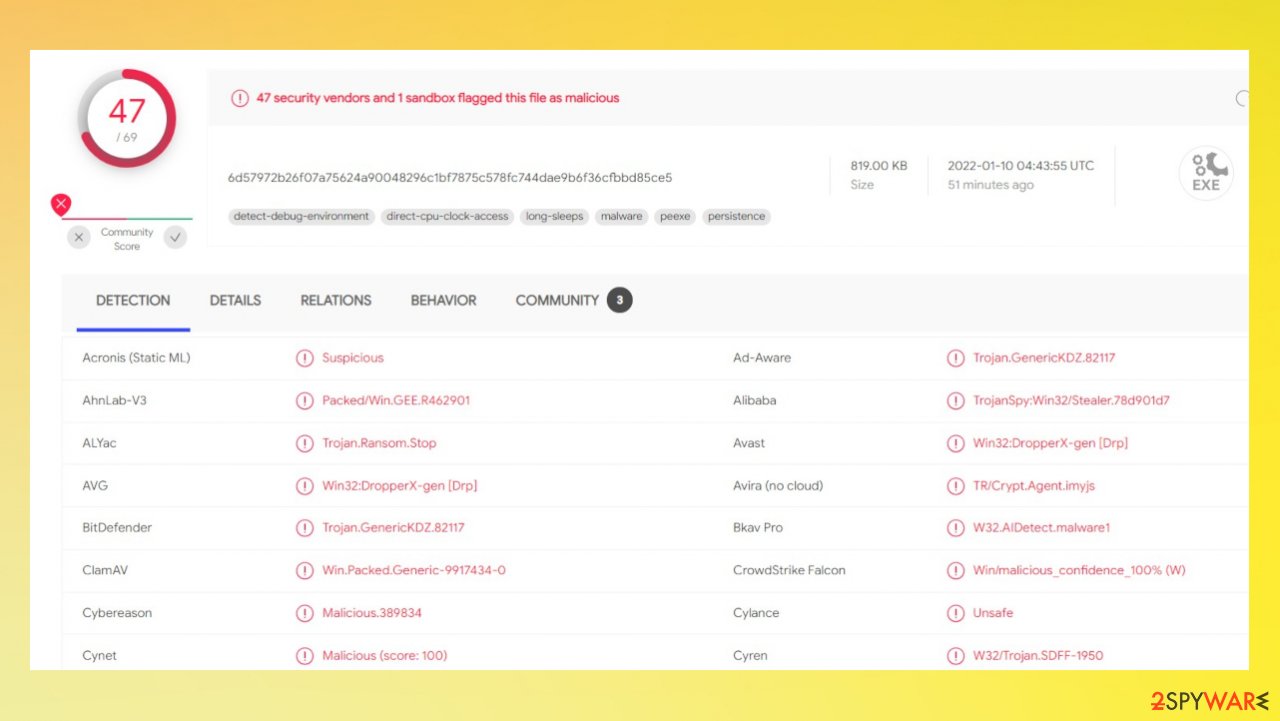Switch to the DETAILS tab
This screenshot has height=721, width=1280.
(x=235, y=300)
